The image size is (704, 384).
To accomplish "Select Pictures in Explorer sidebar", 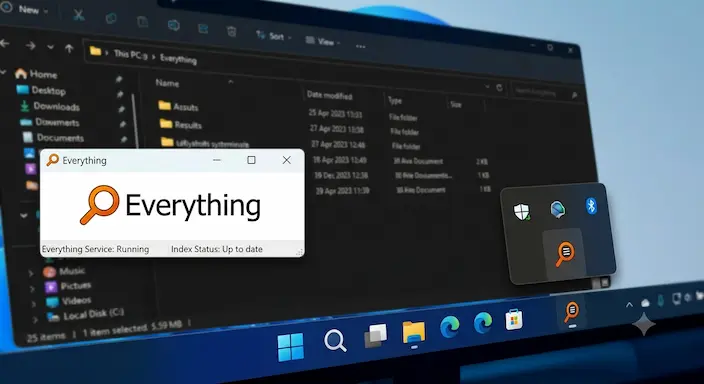I will [x=68, y=286].
